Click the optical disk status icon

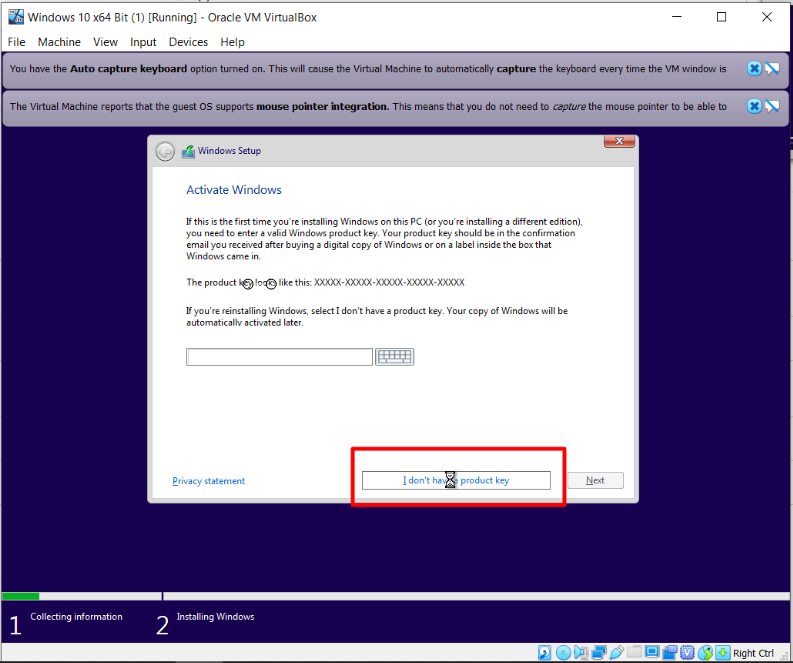(563, 653)
